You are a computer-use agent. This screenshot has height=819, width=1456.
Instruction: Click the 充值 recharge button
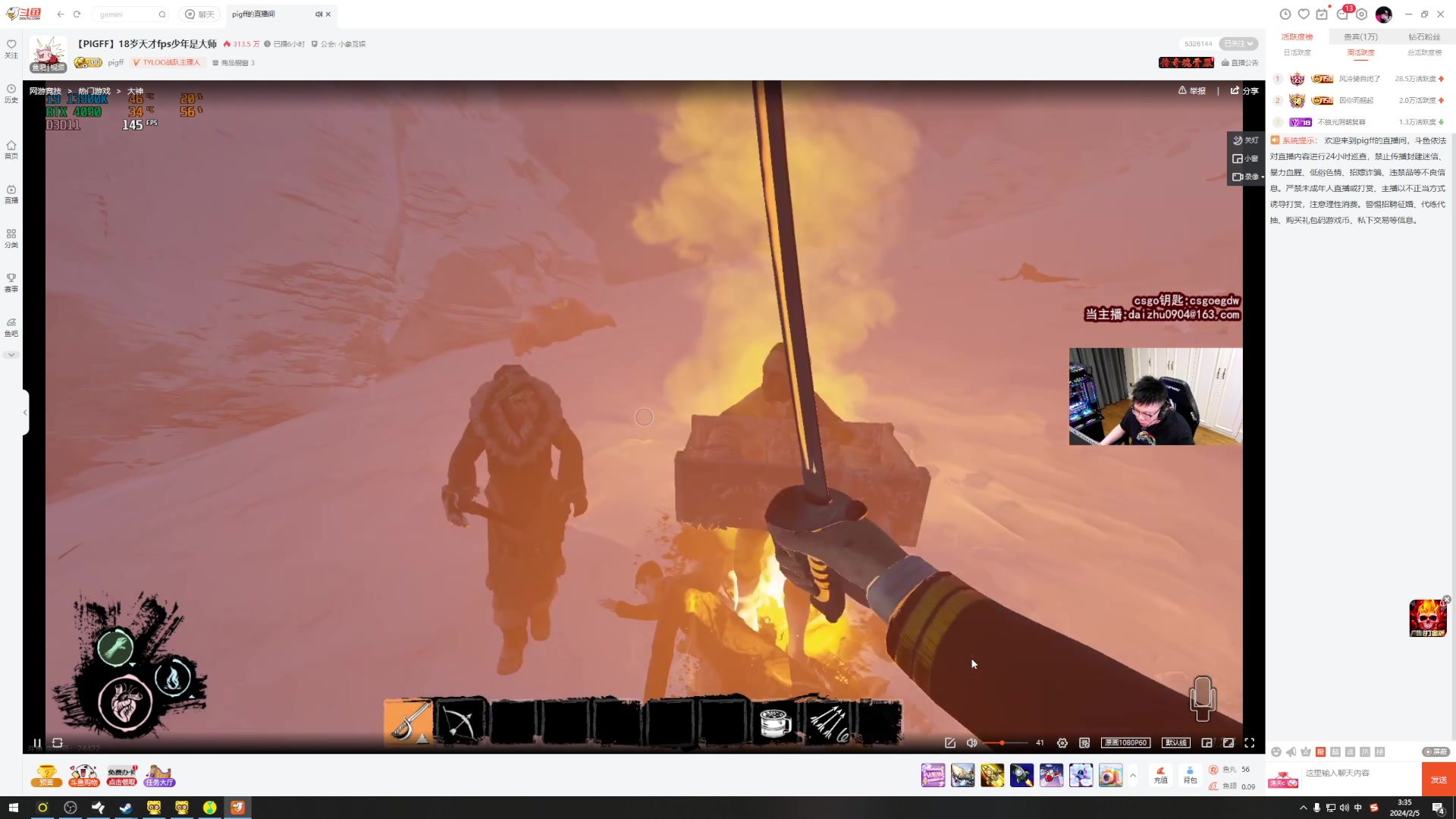coord(1160,775)
